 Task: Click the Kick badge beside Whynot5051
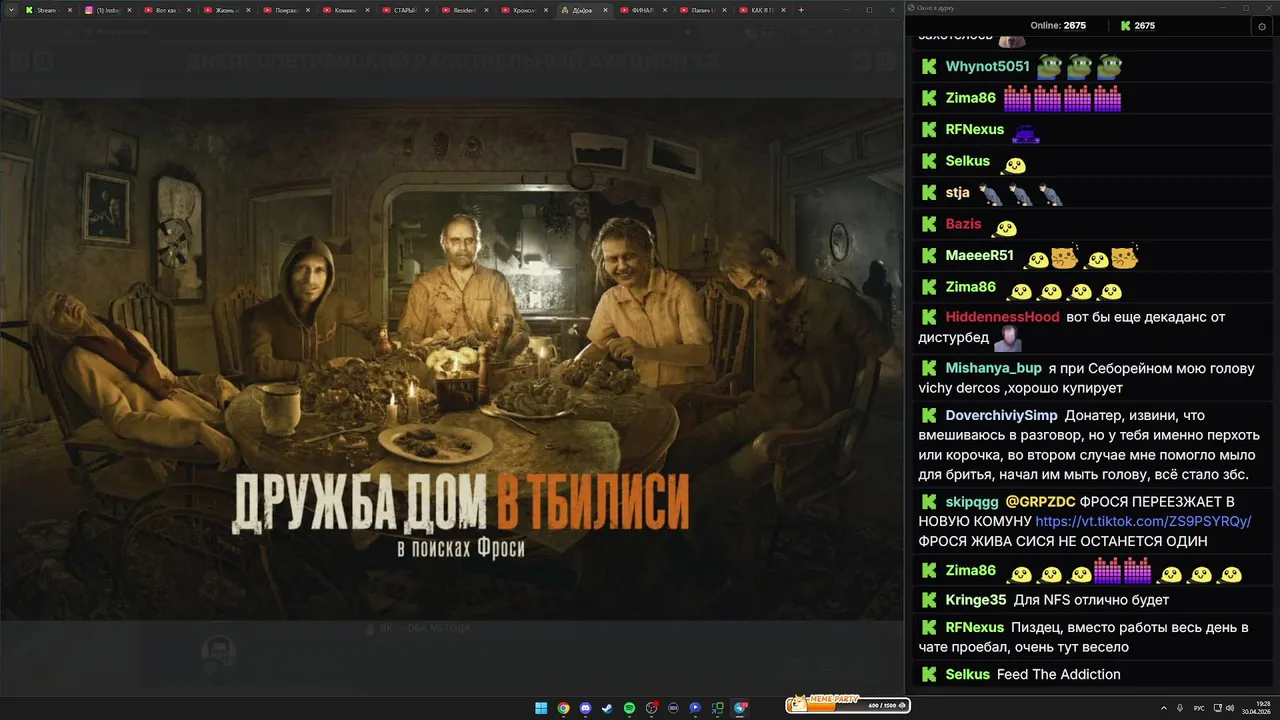coord(929,67)
